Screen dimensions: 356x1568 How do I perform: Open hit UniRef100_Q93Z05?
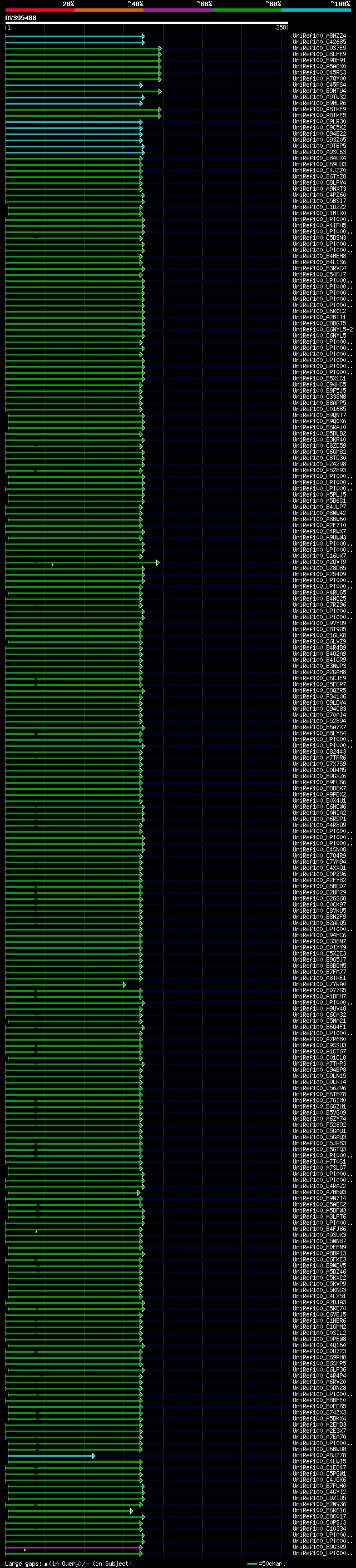[x=319, y=140]
